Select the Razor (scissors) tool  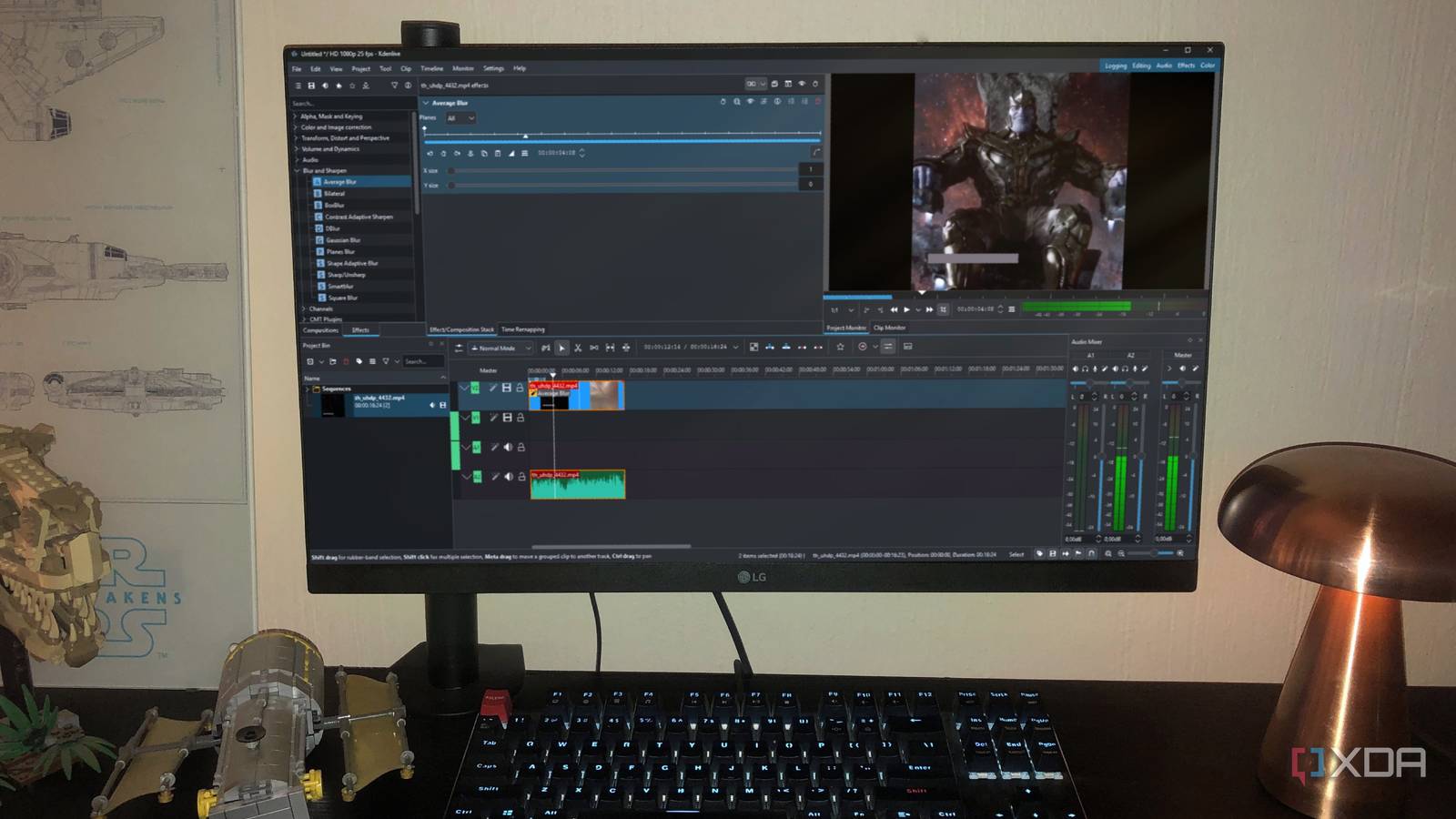577,348
